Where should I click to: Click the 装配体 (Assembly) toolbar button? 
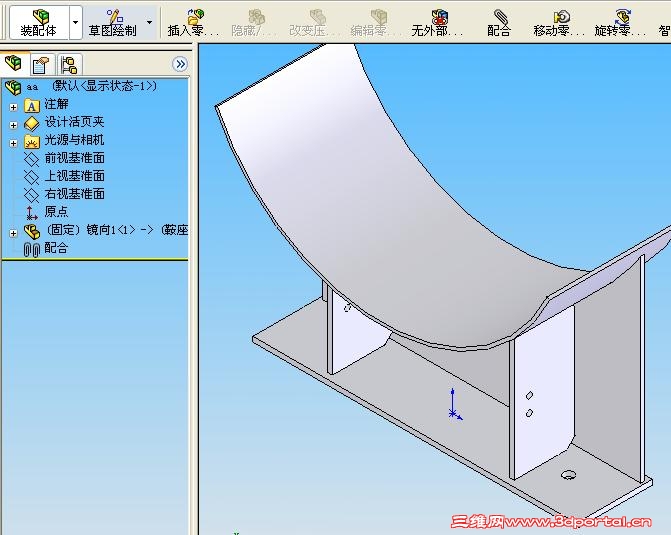coord(39,23)
